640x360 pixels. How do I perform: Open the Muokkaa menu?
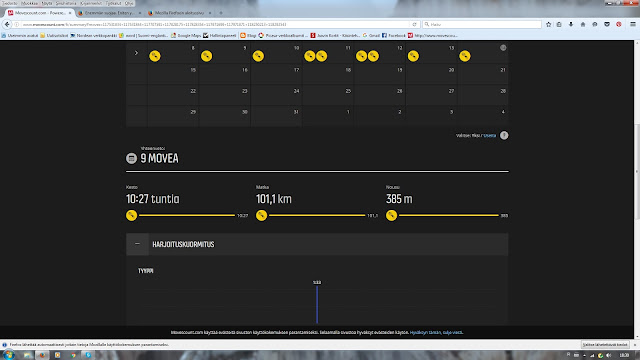(x=29, y=3)
